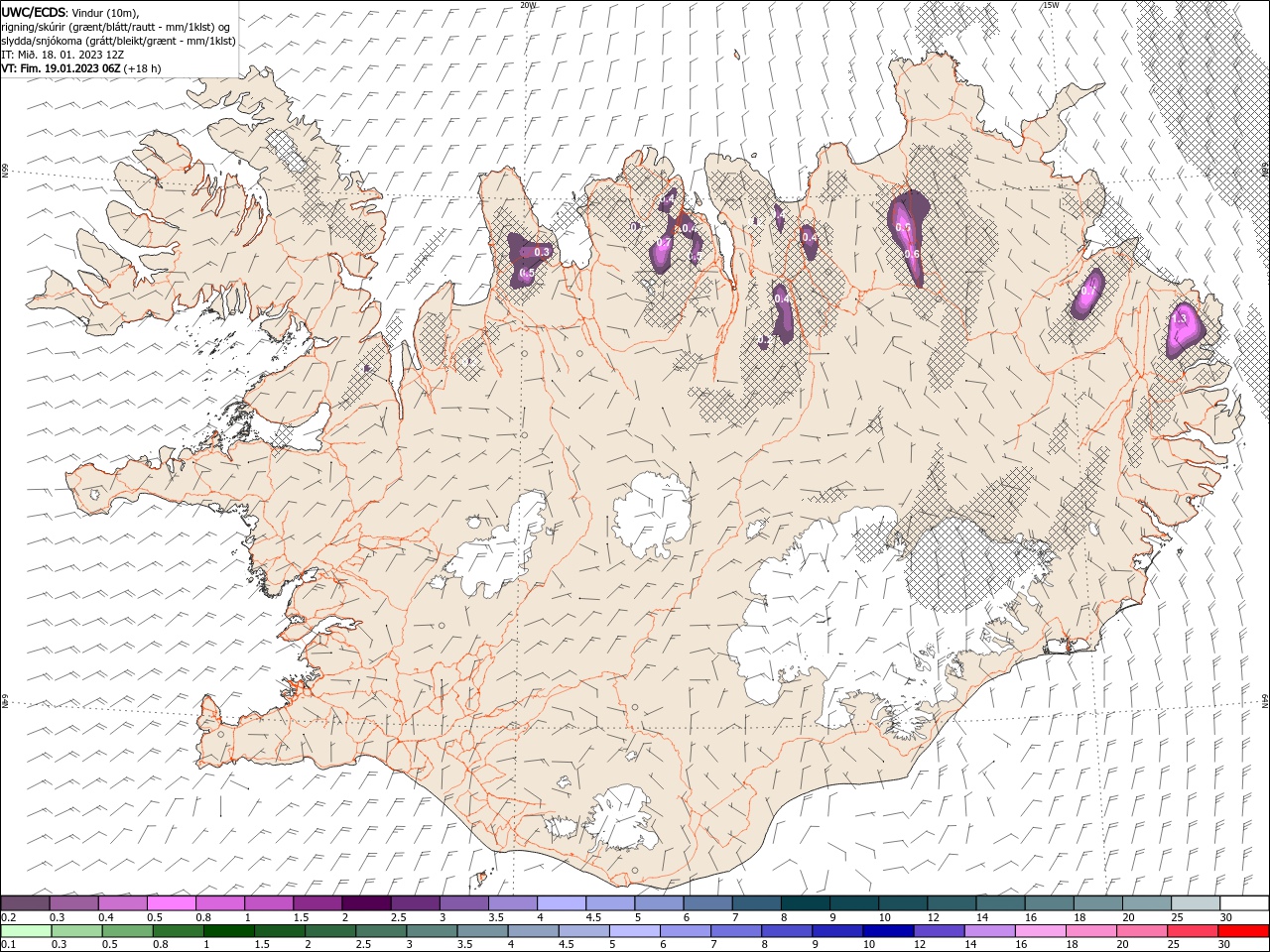Image resolution: width=1270 pixels, height=952 pixels.
Task: Click the 0.4 orchid swatch in upper legend
Action: pyautogui.click(x=122, y=902)
